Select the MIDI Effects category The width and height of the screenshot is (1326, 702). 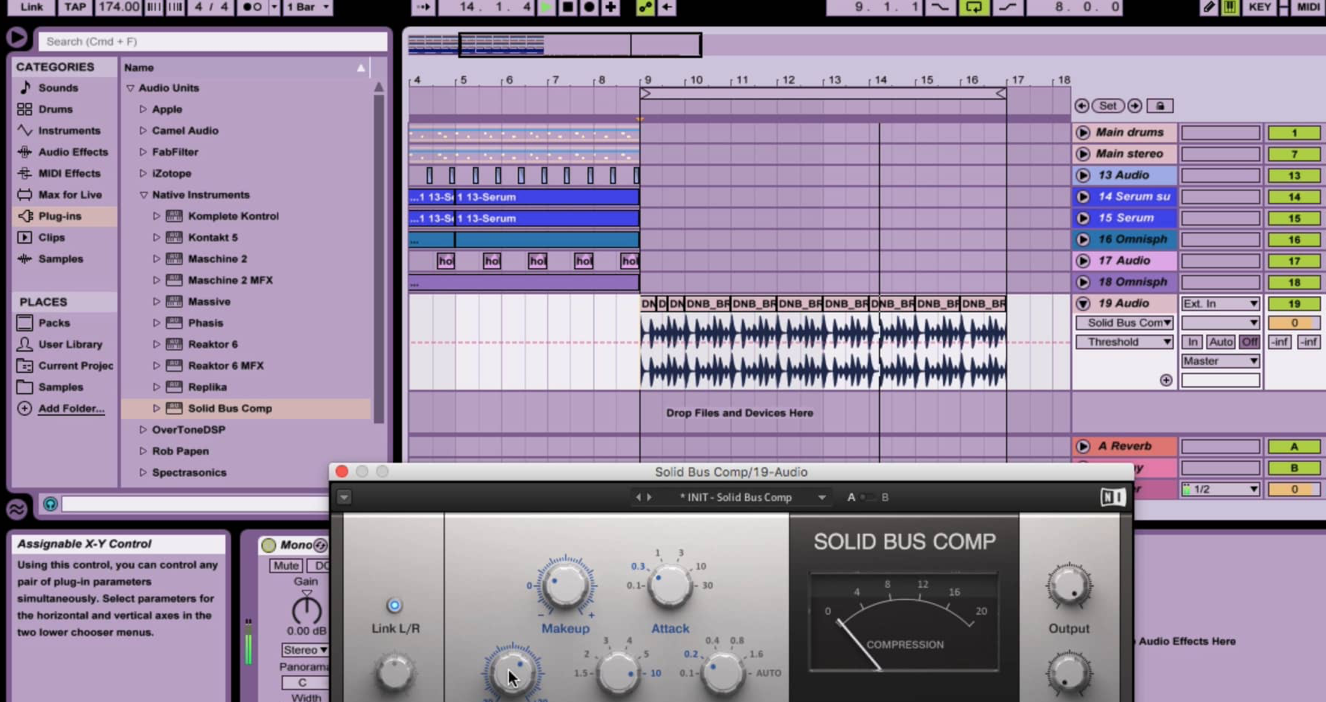pyautogui.click(x=69, y=173)
